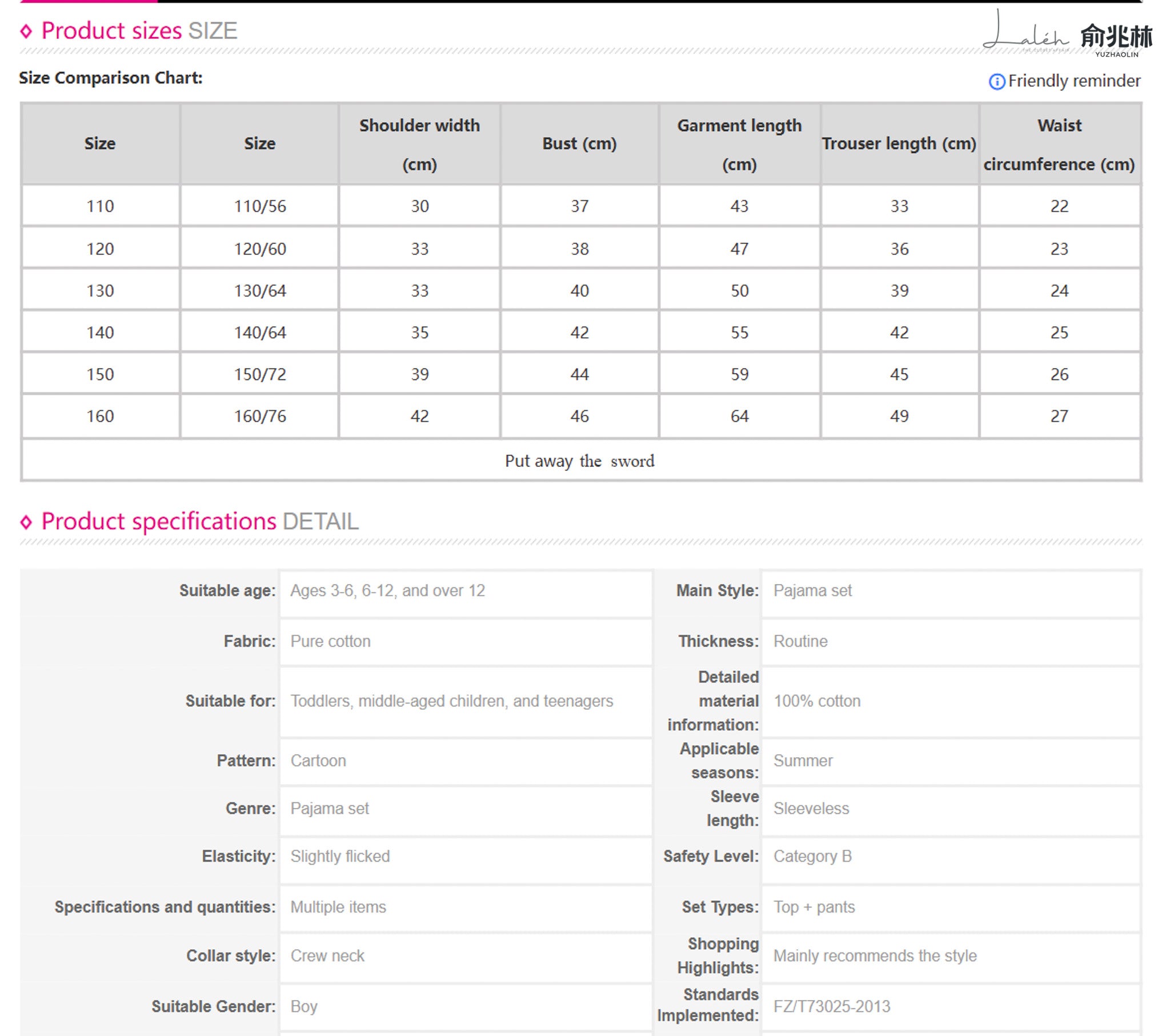The width and height of the screenshot is (1170, 1036).
Task: Select 'Toddlers, middle-aged children, and teenagers' value
Action: [452, 701]
